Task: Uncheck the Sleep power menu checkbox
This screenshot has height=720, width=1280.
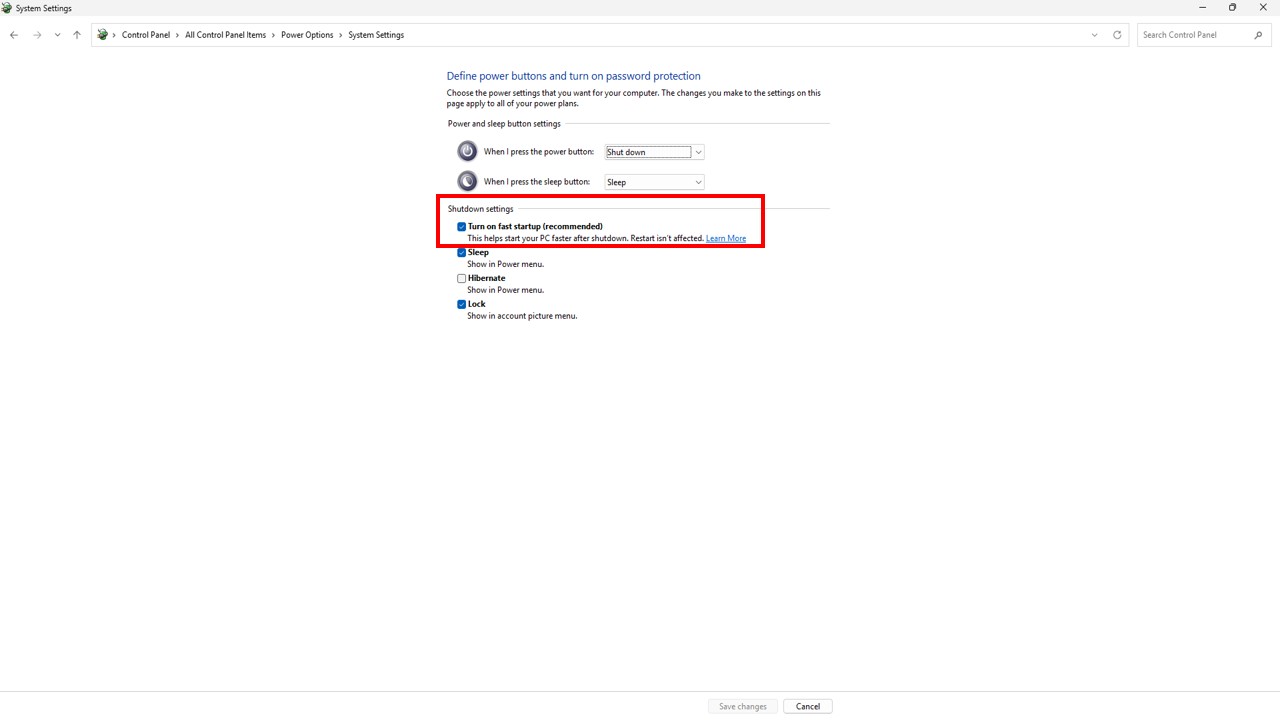Action: pyautogui.click(x=462, y=253)
